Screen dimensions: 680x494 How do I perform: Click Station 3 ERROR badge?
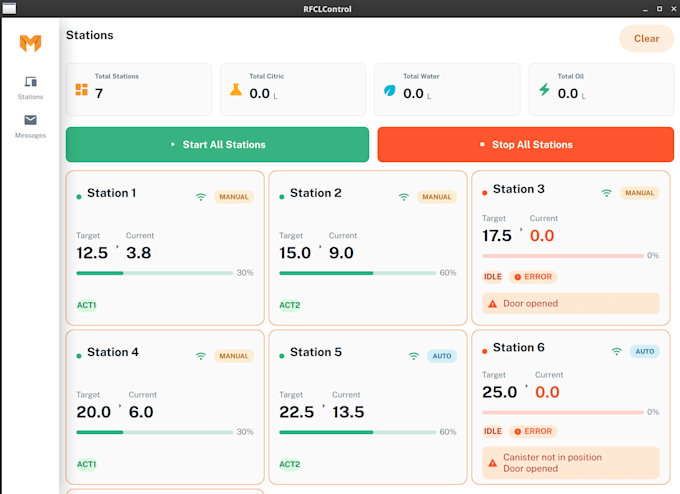point(533,277)
